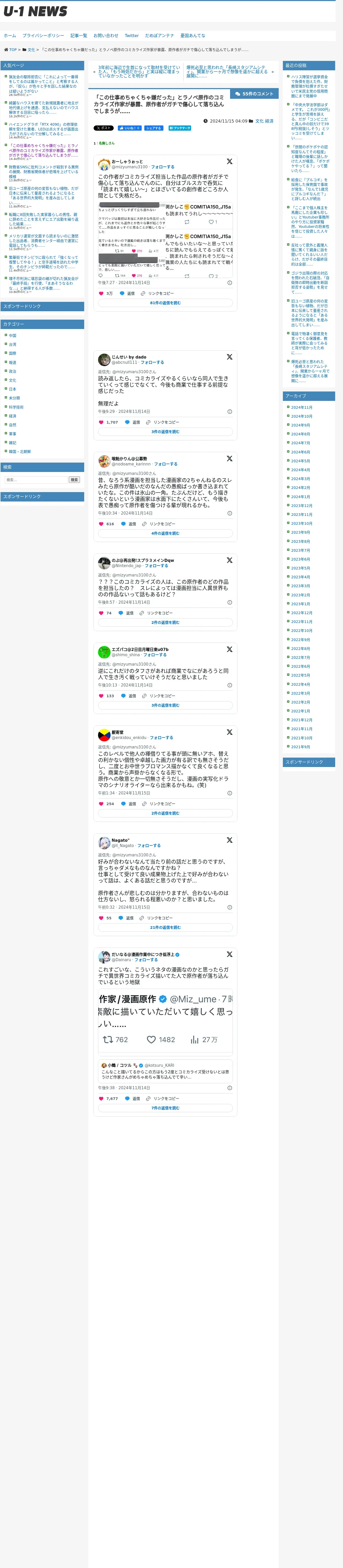343x1568 pixels.
Task: Open the quoted 小鶴/コツル tweet card
Action: tap(165, 1071)
